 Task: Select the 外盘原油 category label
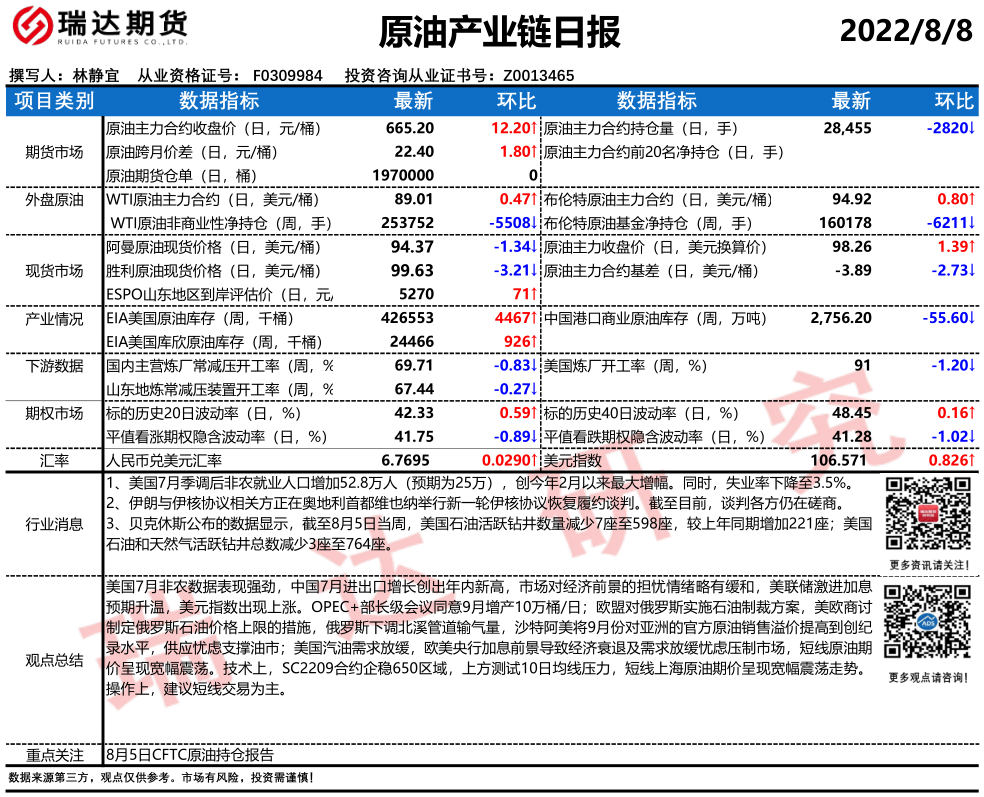pyautogui.click(x=55, y=200)
